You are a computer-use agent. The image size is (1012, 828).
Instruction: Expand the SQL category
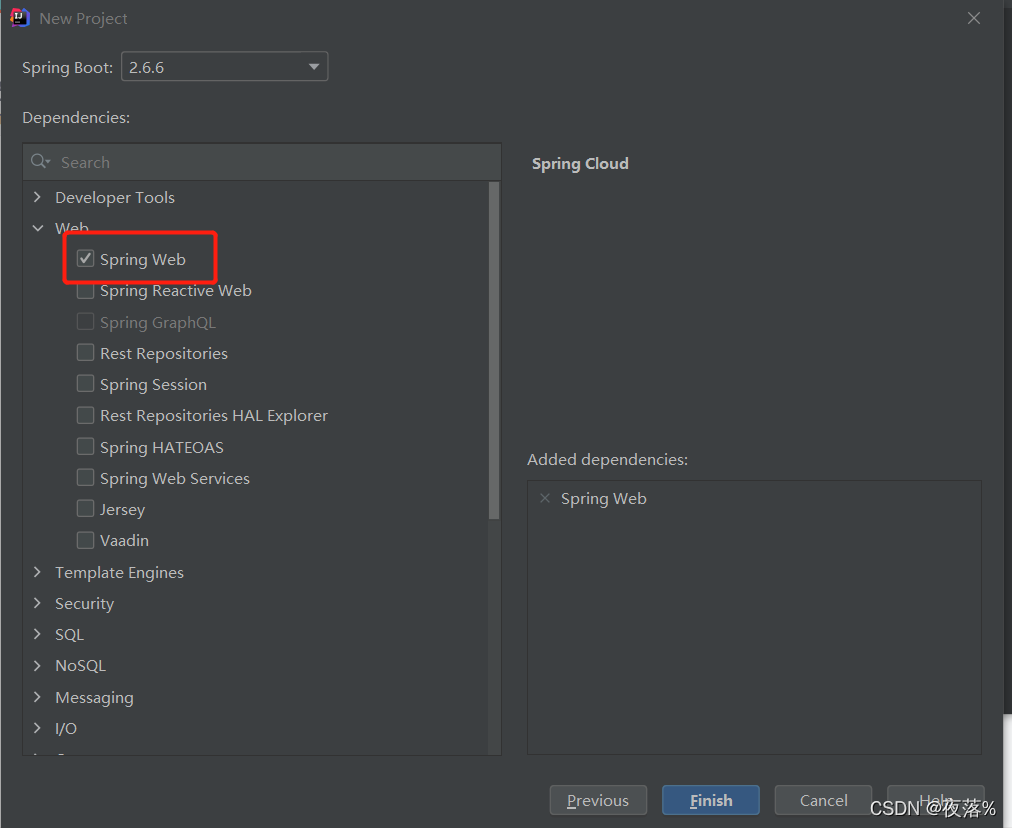(x=37, y=634)
